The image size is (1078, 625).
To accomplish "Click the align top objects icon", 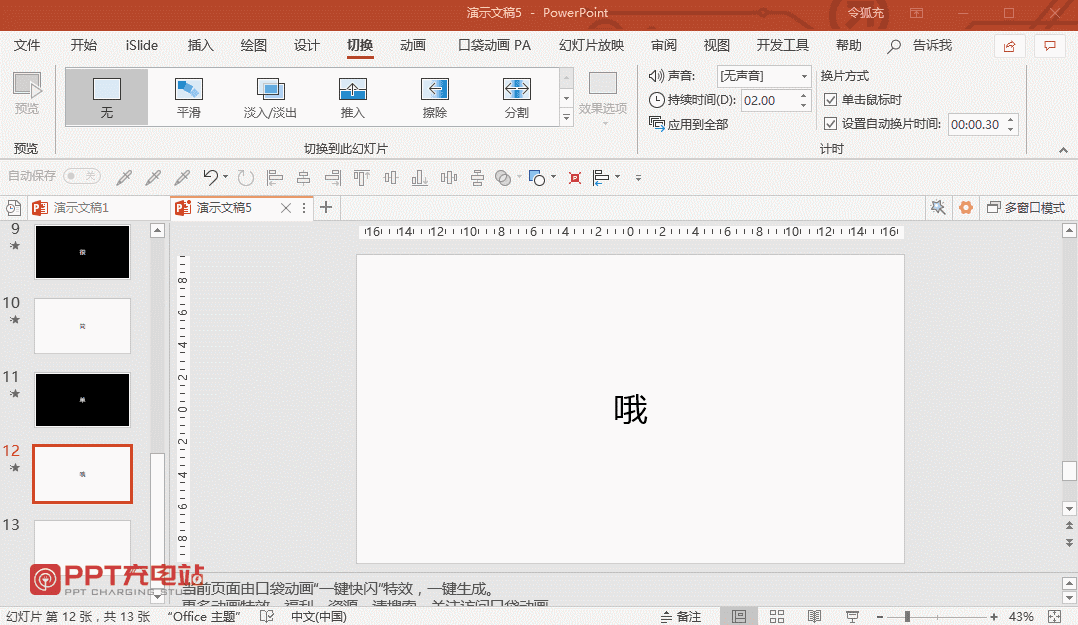I will tap(362, 178).
